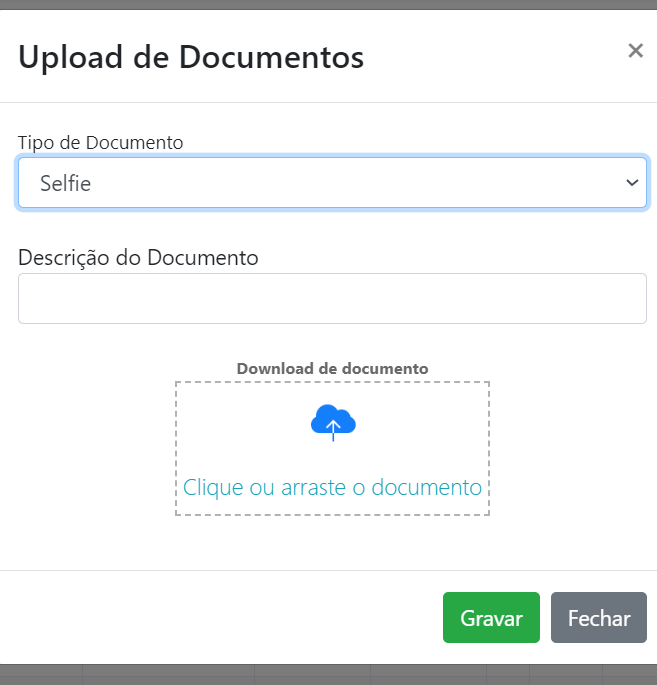The height and width of the screenshot is (685, 657).
Task: Click the dimmed backdrop above the modal
Action: pyautogui.click(x=328, y=4)
